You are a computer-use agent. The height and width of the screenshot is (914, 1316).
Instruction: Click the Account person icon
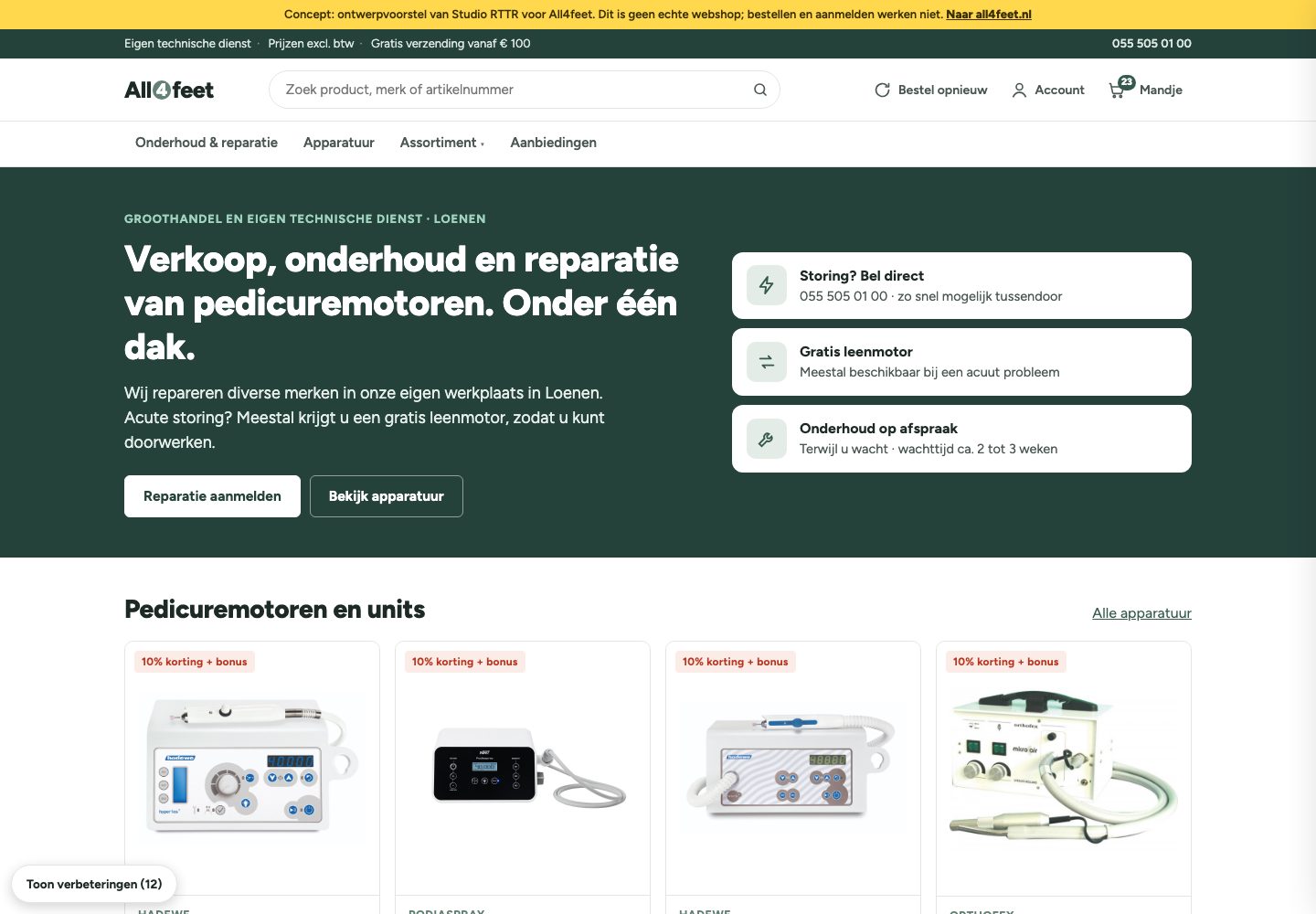1019,90
